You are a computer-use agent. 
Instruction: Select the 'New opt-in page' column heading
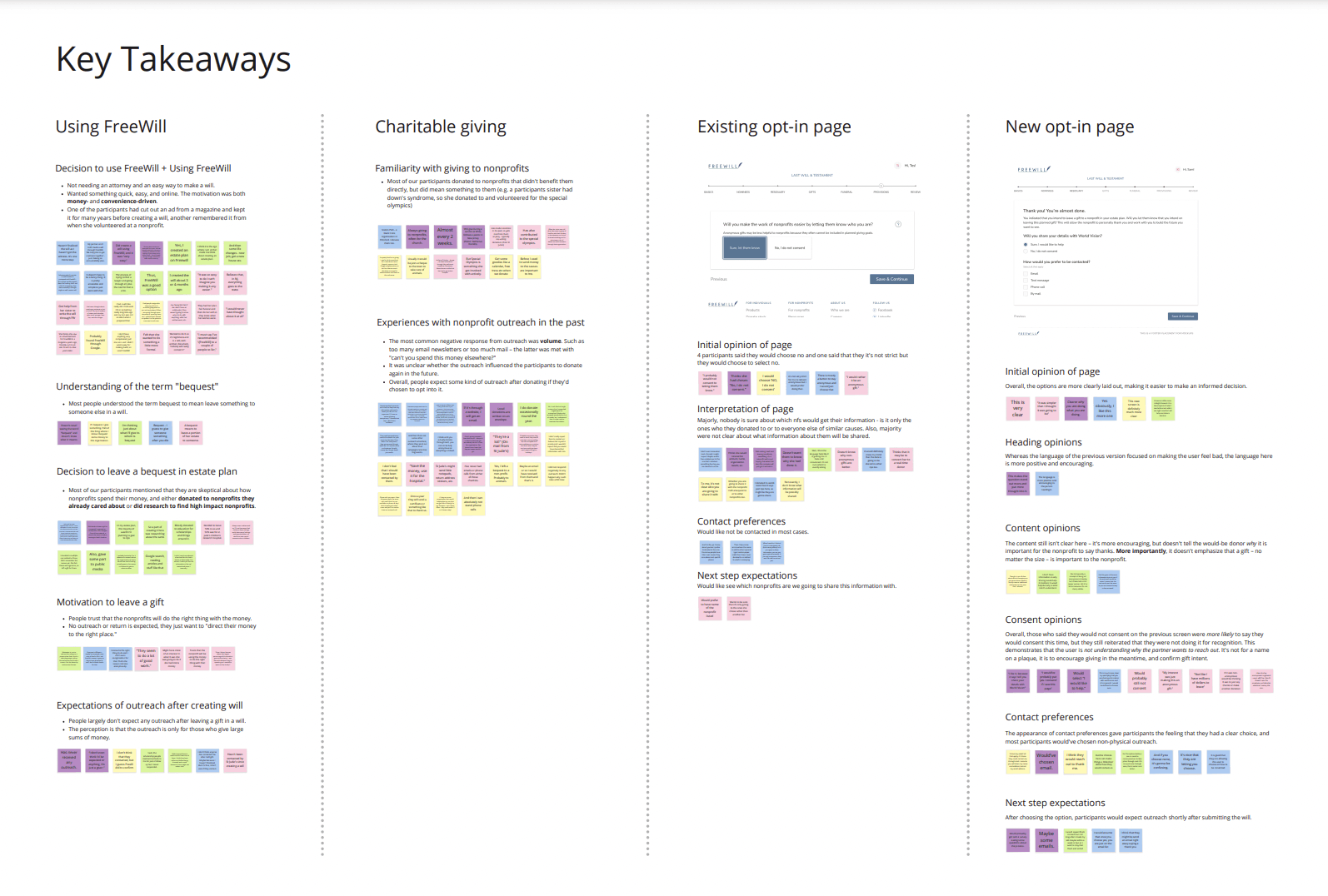pyautogui.click(x=1070, y=127)
